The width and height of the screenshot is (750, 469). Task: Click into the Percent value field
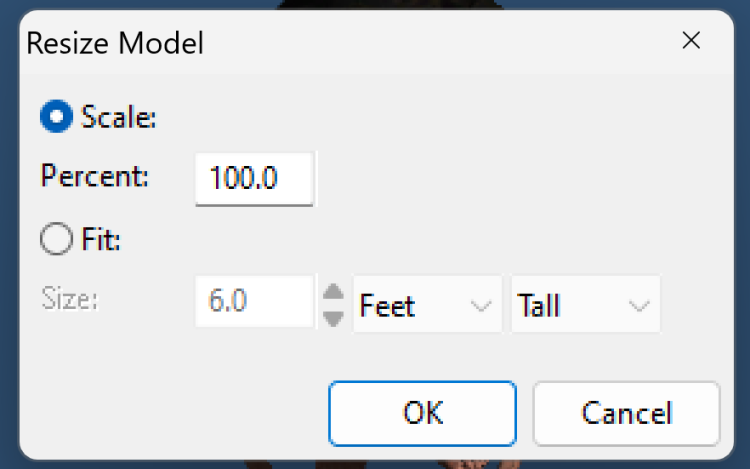coord(254,178)
